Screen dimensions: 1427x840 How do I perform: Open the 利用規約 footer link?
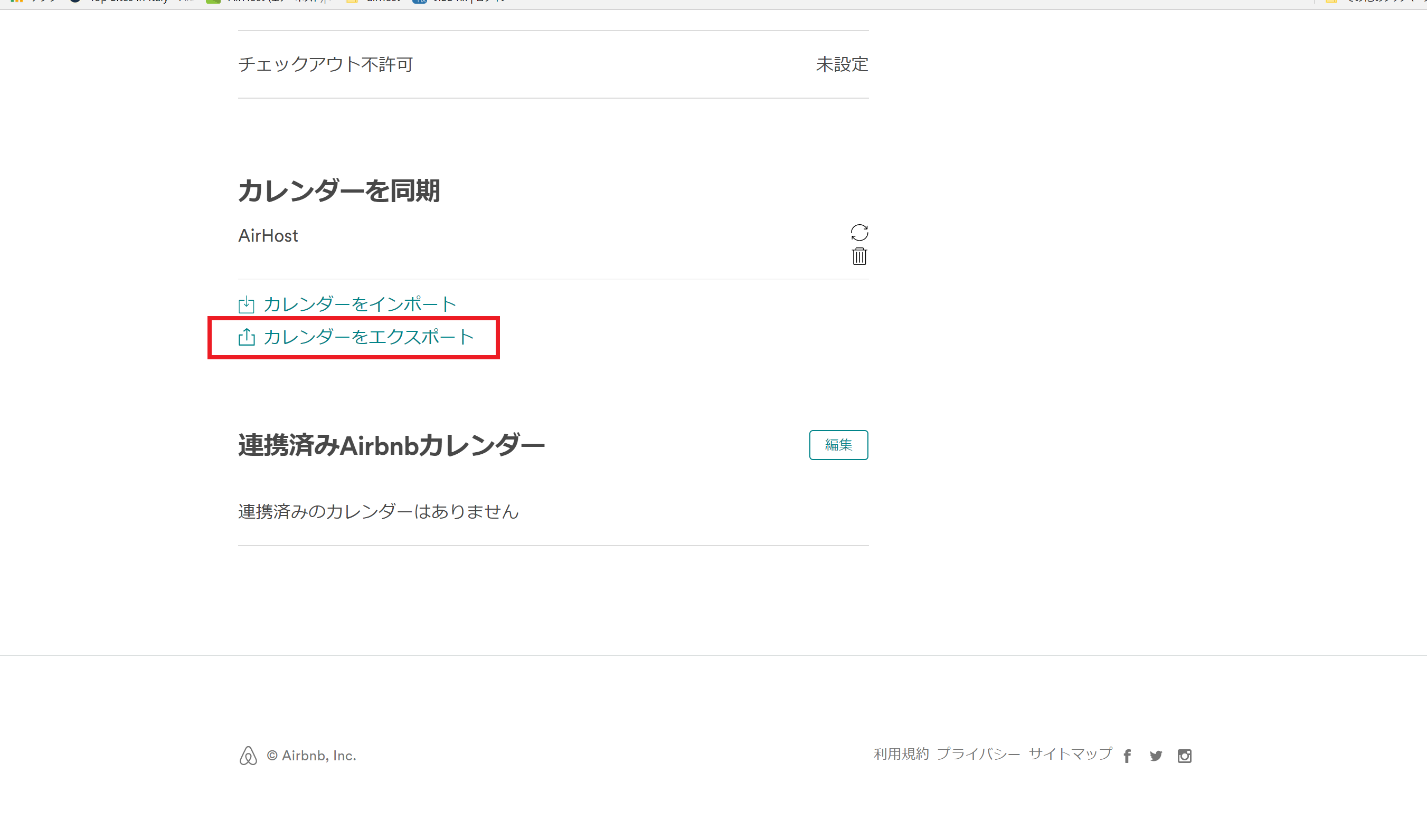[901, 754]
